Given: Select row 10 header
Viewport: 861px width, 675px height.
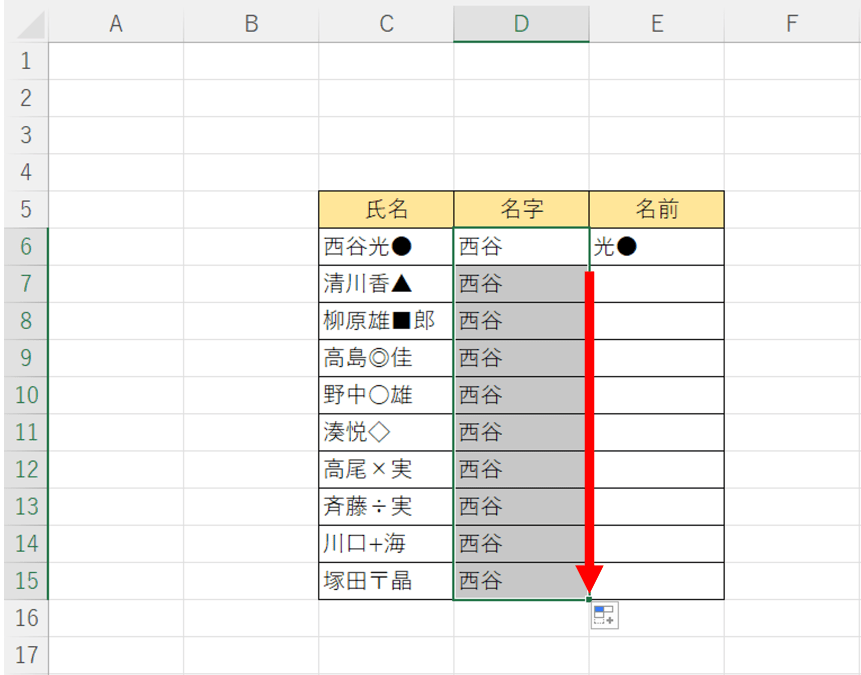Looking at the screenshot, I should click(26, 395).
